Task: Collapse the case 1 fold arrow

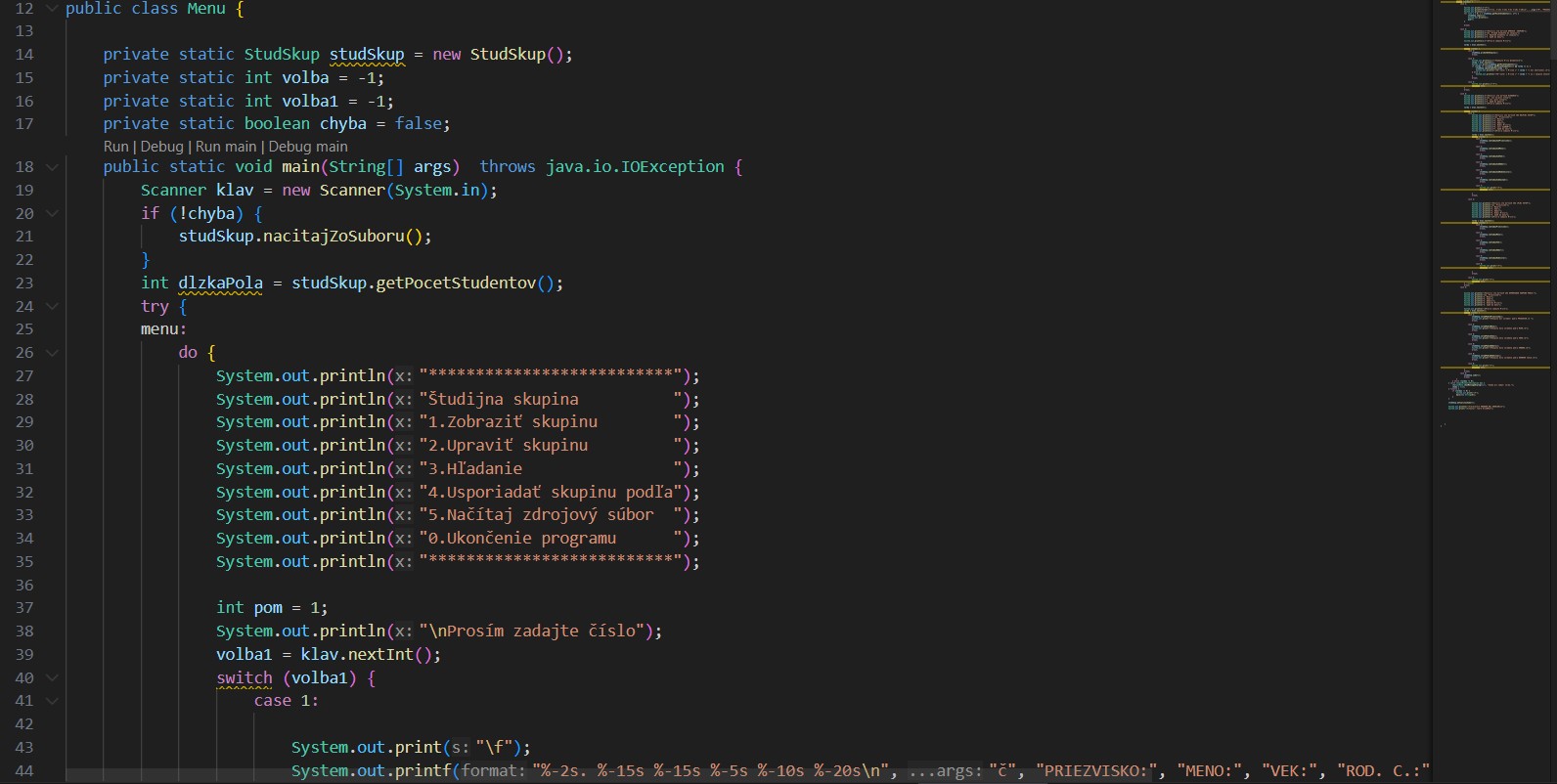Action: [52, 701]
